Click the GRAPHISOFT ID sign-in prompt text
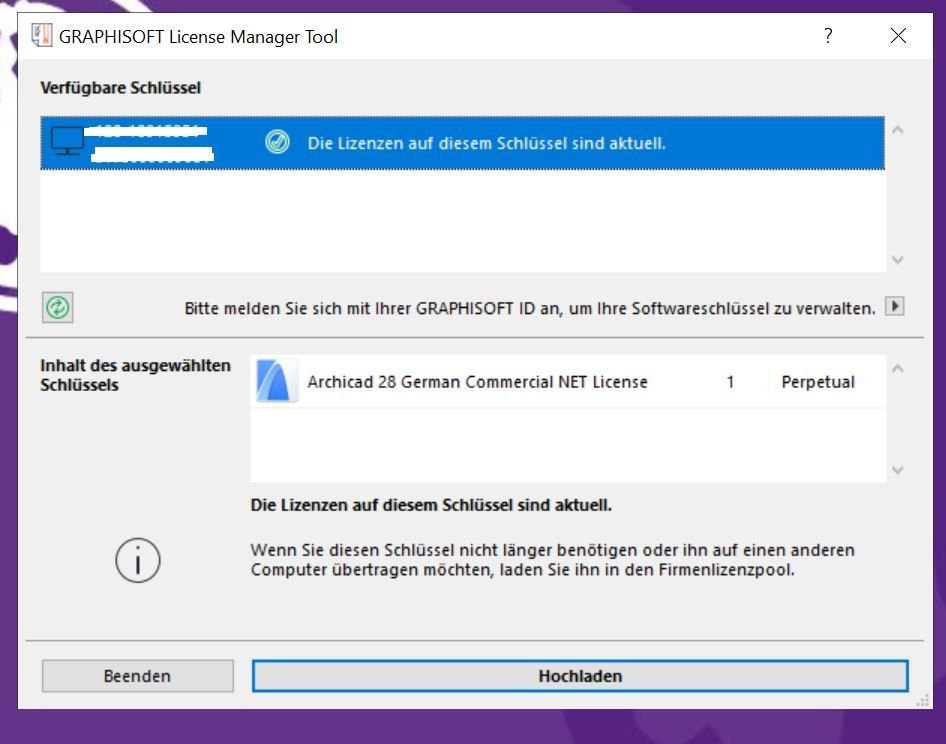The width and height of the screenshot is (946, 744). 530,309
